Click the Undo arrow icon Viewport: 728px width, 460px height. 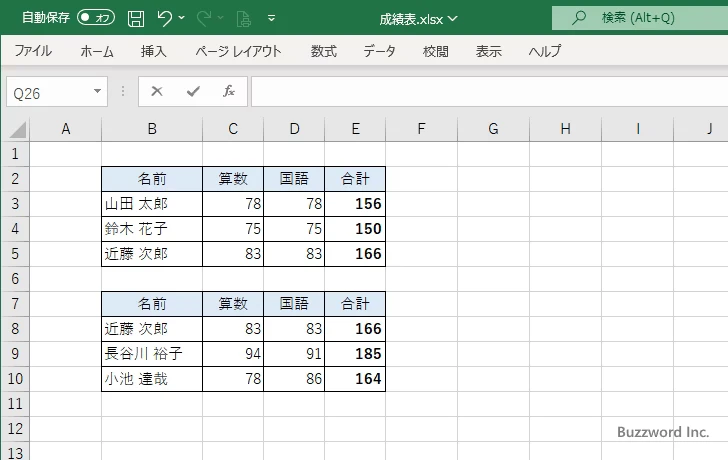click(165, 18)
